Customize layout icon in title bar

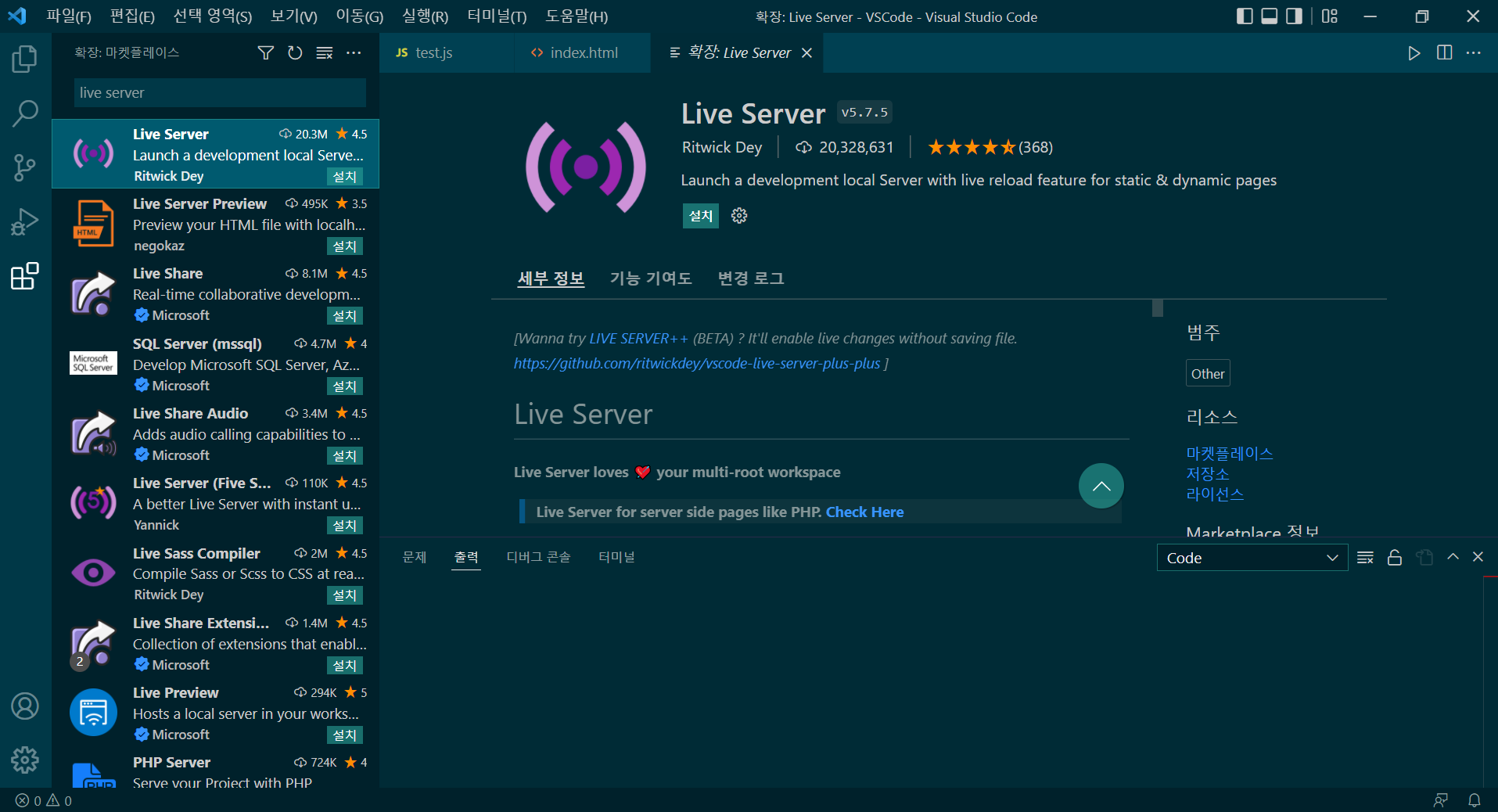pyautogui.click(x=1329, y=16)
